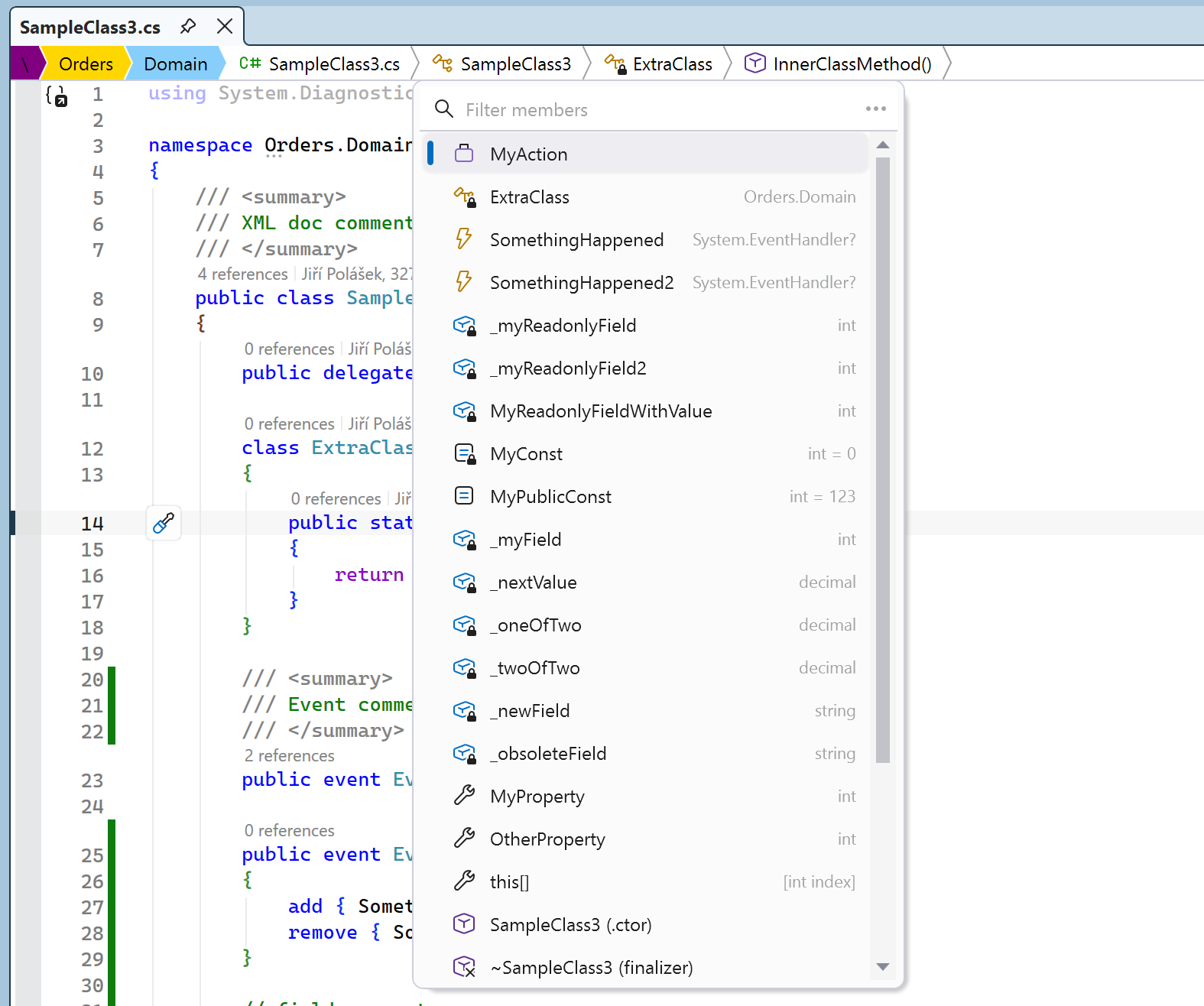This screenshot has width=1204, height=1006.
Task: Go to MyReadonlyFieldWithValue member
Action: tap(645, 411)
